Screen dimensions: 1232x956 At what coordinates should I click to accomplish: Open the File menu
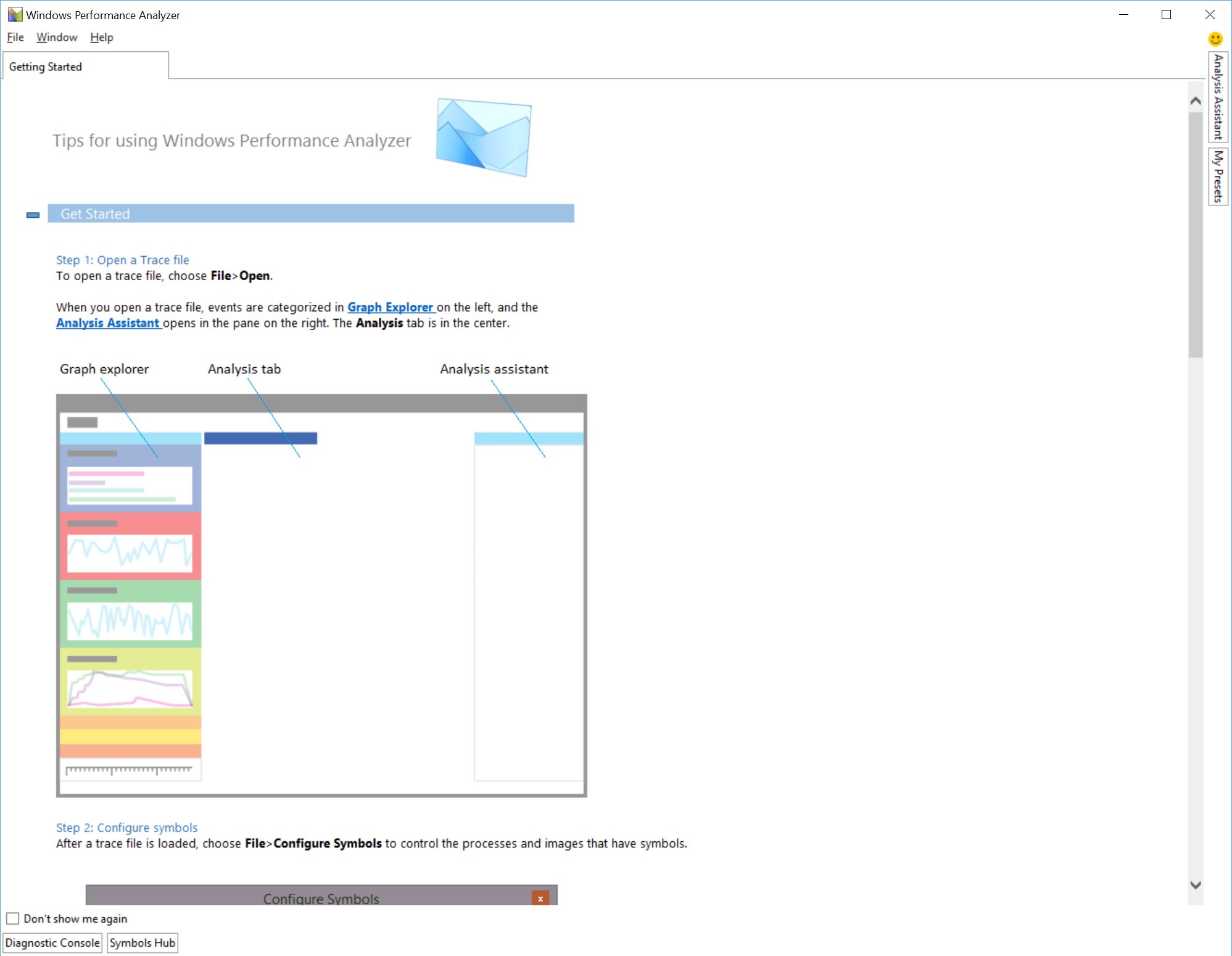pyautogui.click(x=14, y=37)
